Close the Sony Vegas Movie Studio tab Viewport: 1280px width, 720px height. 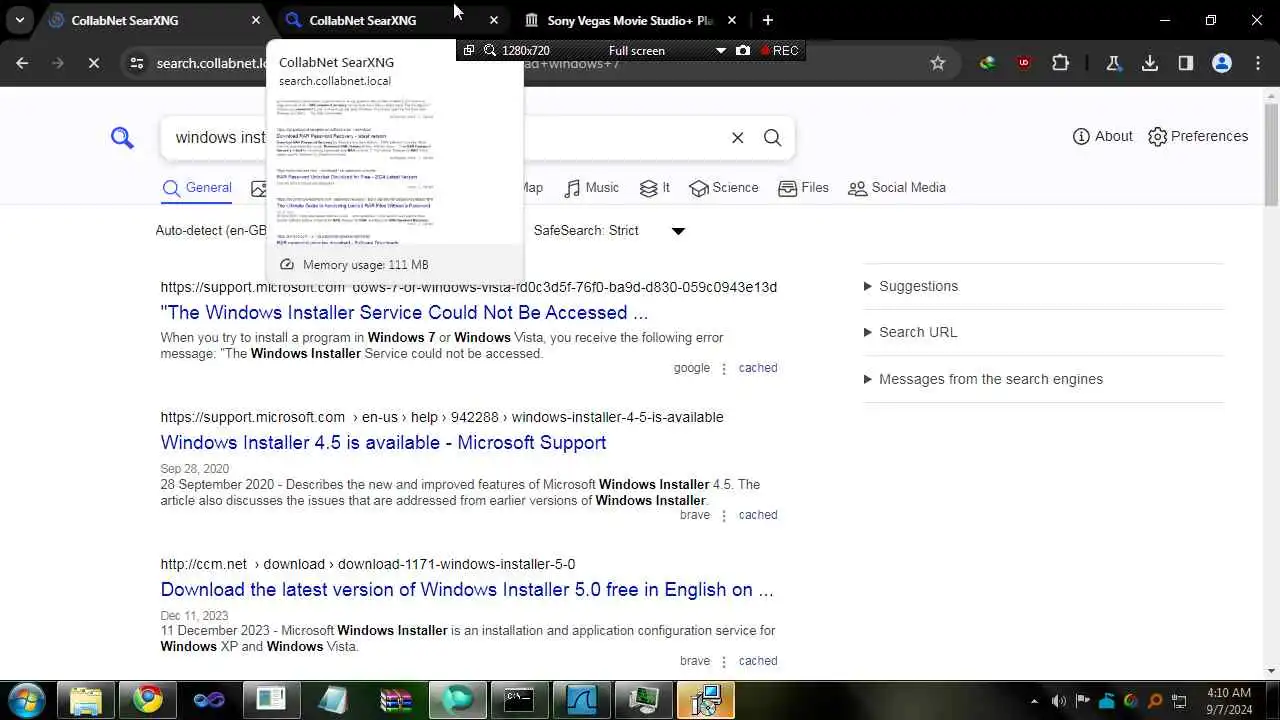[732, 20]
